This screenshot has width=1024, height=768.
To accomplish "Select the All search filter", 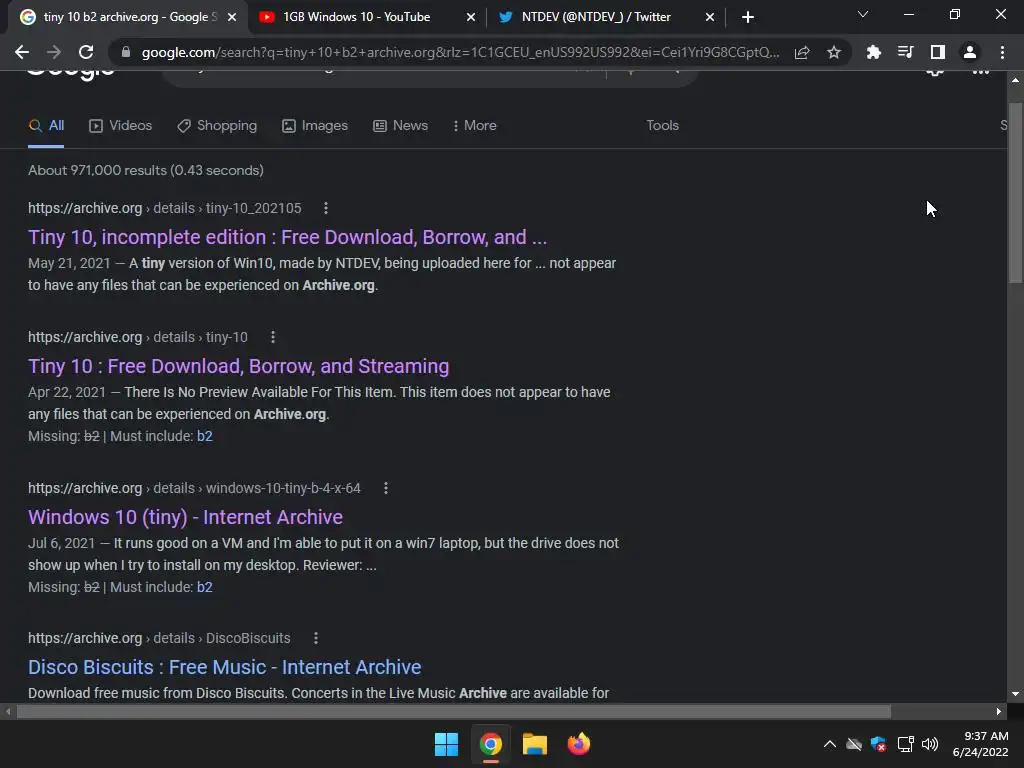I will tap(46, 125).
